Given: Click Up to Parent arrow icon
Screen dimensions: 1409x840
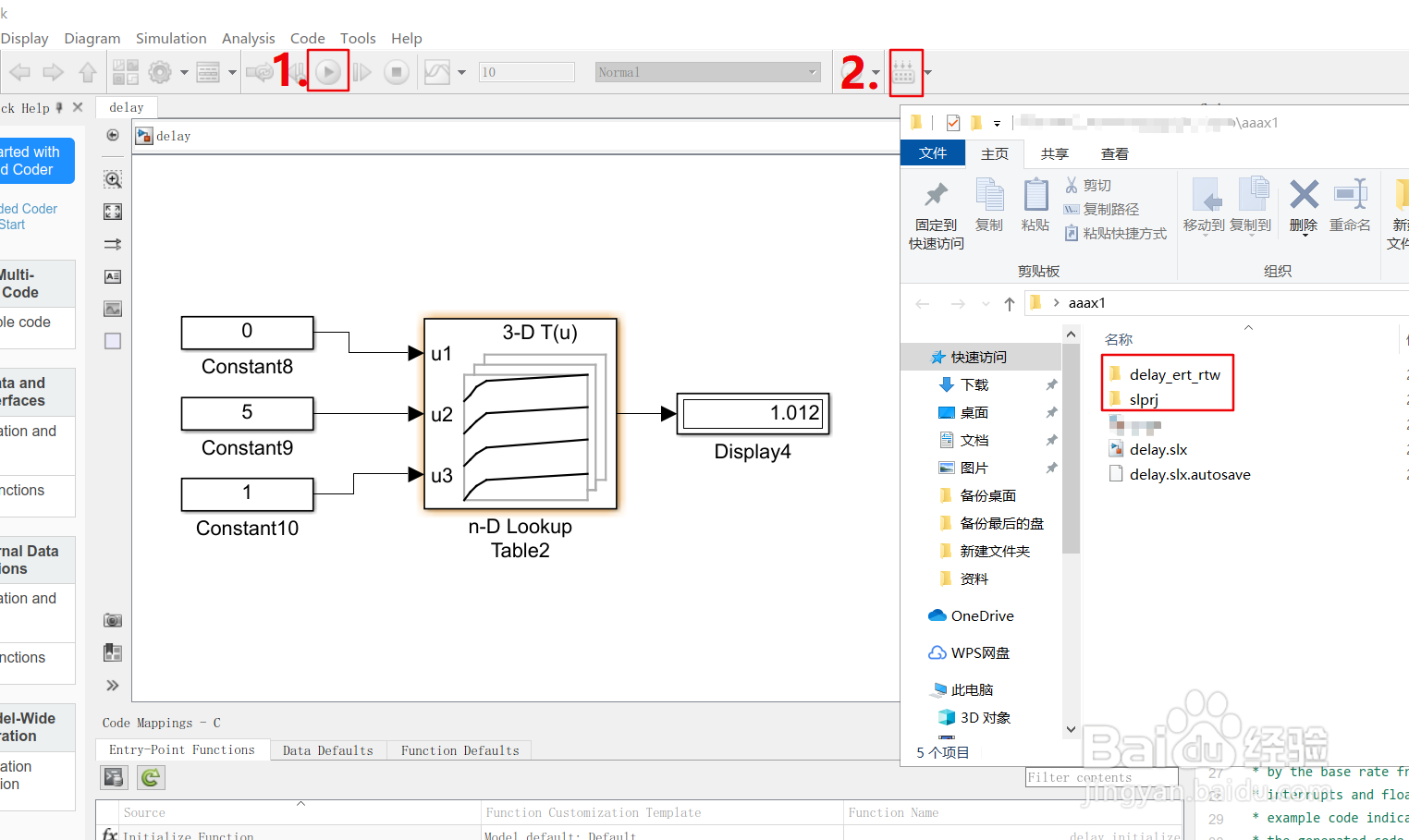Looking at the screenshot, I should point(88,72).
